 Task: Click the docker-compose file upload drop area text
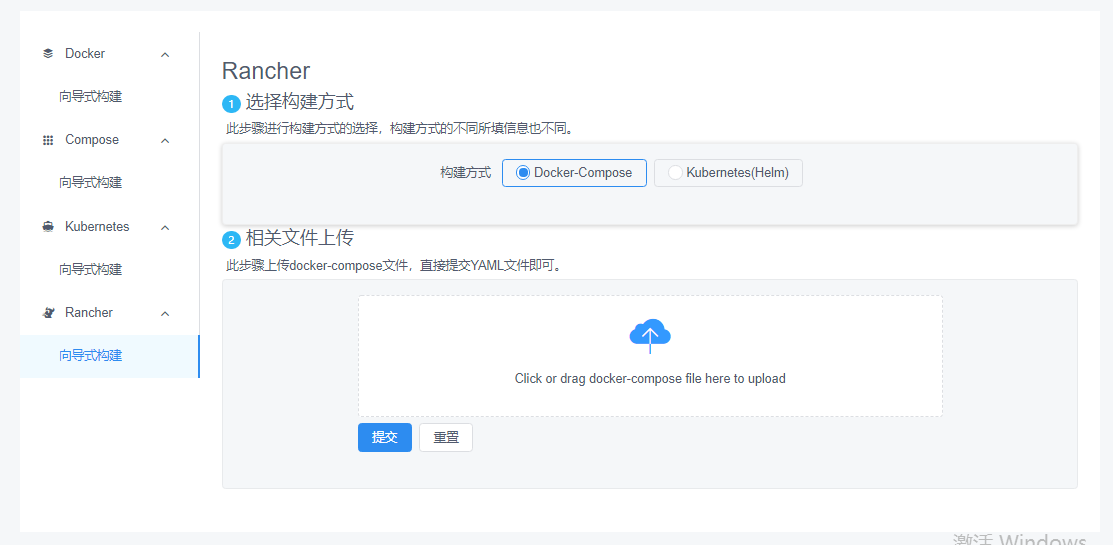(x=650, y=379)
